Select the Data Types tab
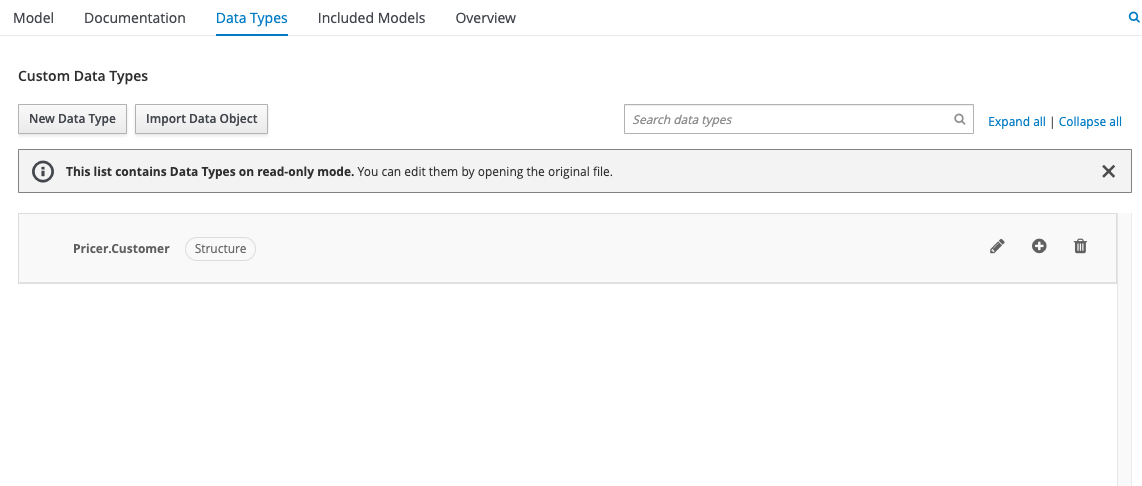The width and height of the screenshot is (1142, 486). 252,18
